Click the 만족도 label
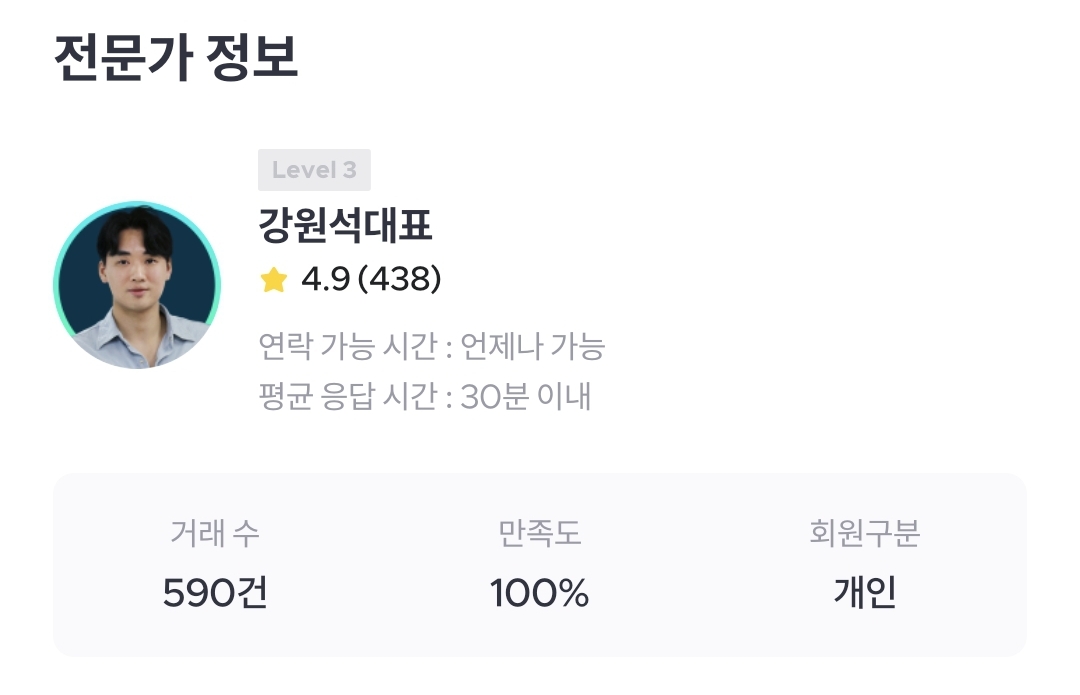This screenshot has width=1080, height=695. pos(539,534)
